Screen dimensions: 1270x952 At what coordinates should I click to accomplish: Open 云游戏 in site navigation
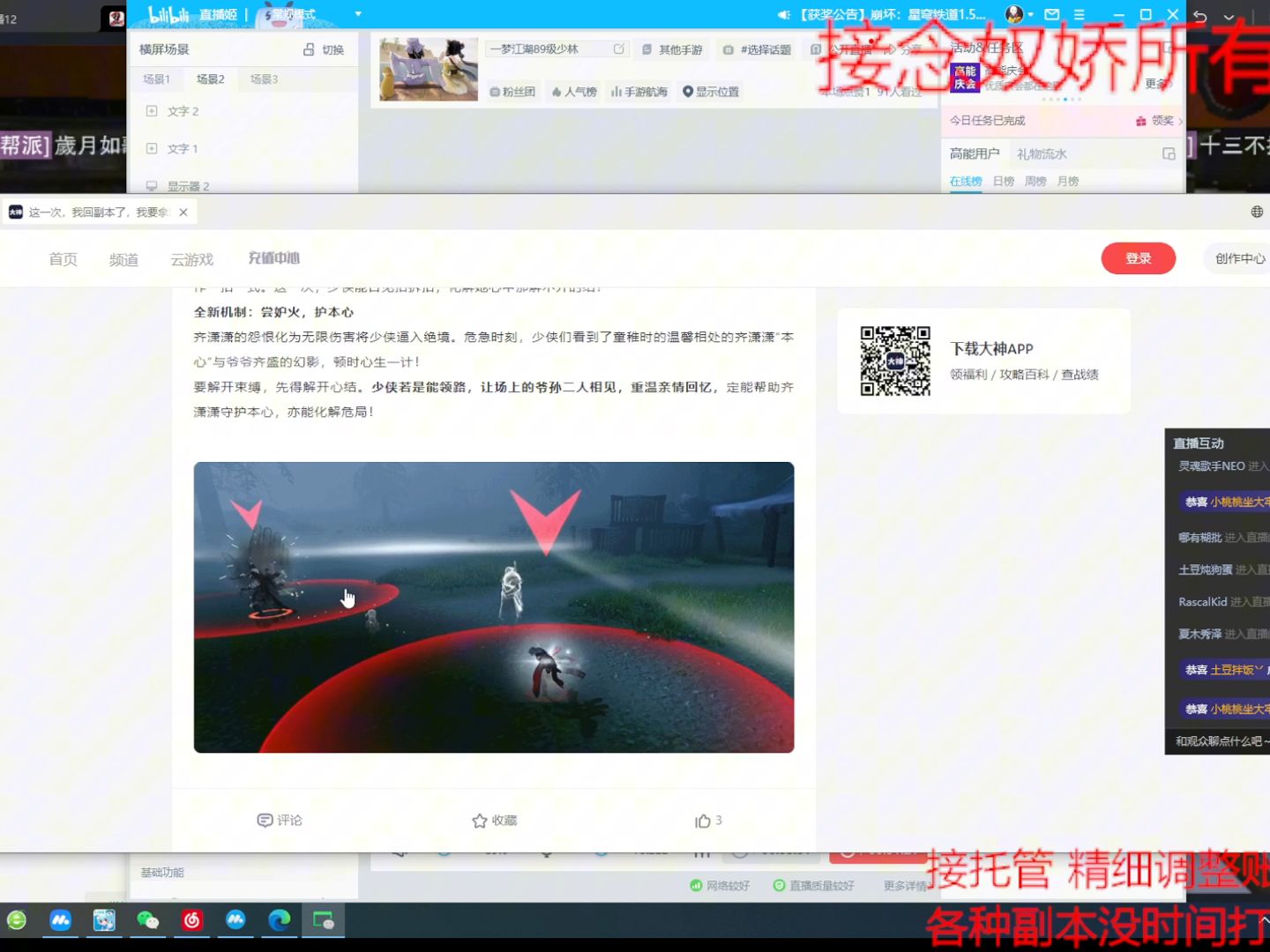click(x=192, y=259)
